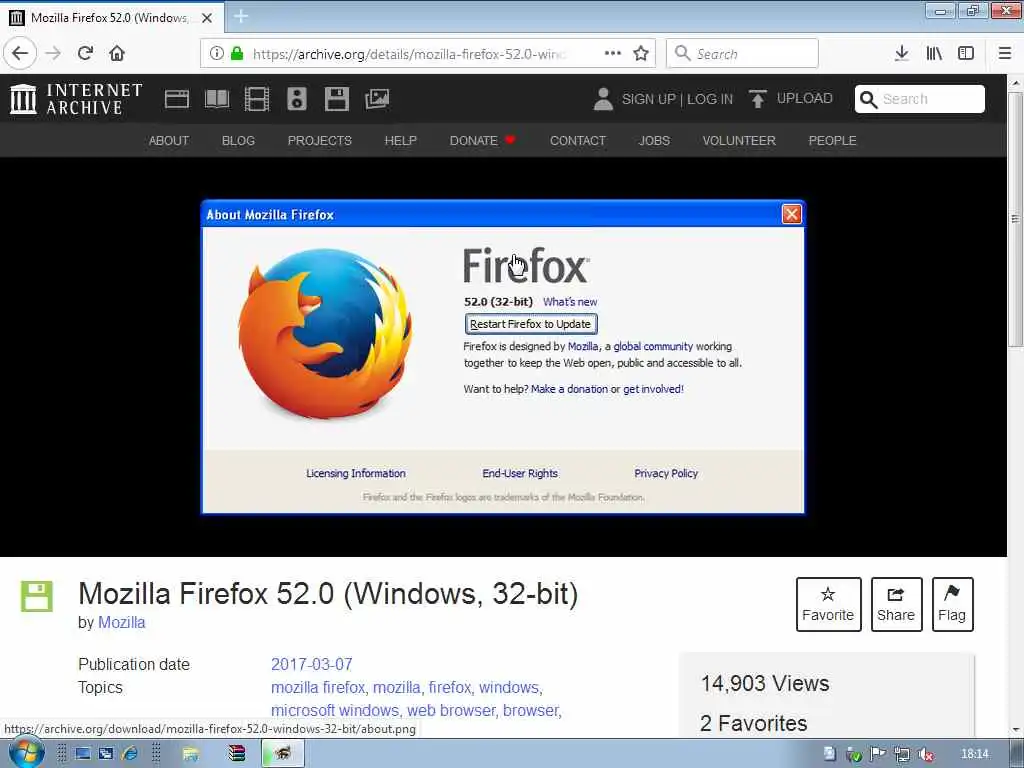Open the Firefox hamburger menu
The image size is (1024, 768).
[1004, 53]
